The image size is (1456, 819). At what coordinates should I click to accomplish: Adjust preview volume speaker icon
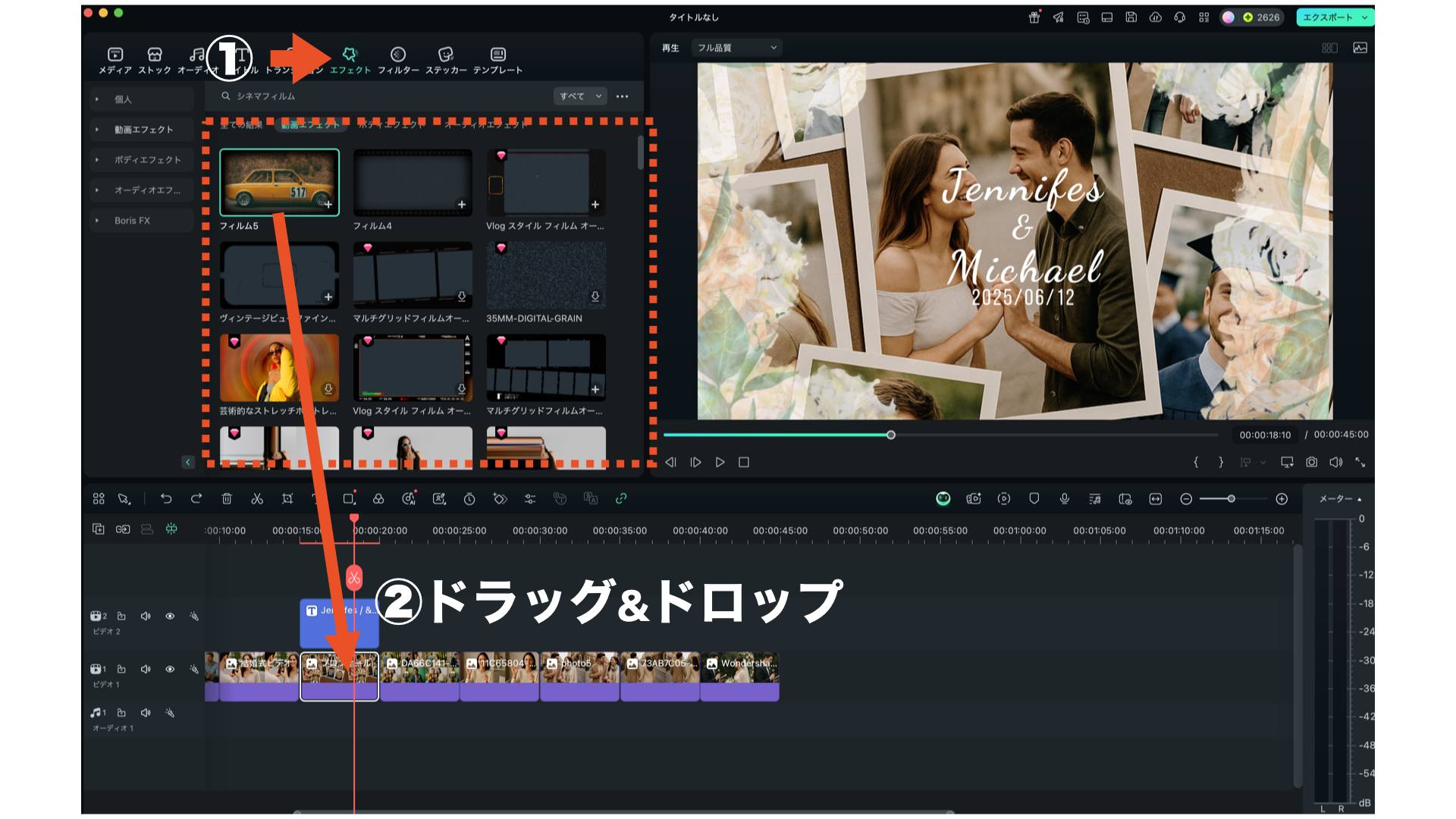click(1335, 462)
